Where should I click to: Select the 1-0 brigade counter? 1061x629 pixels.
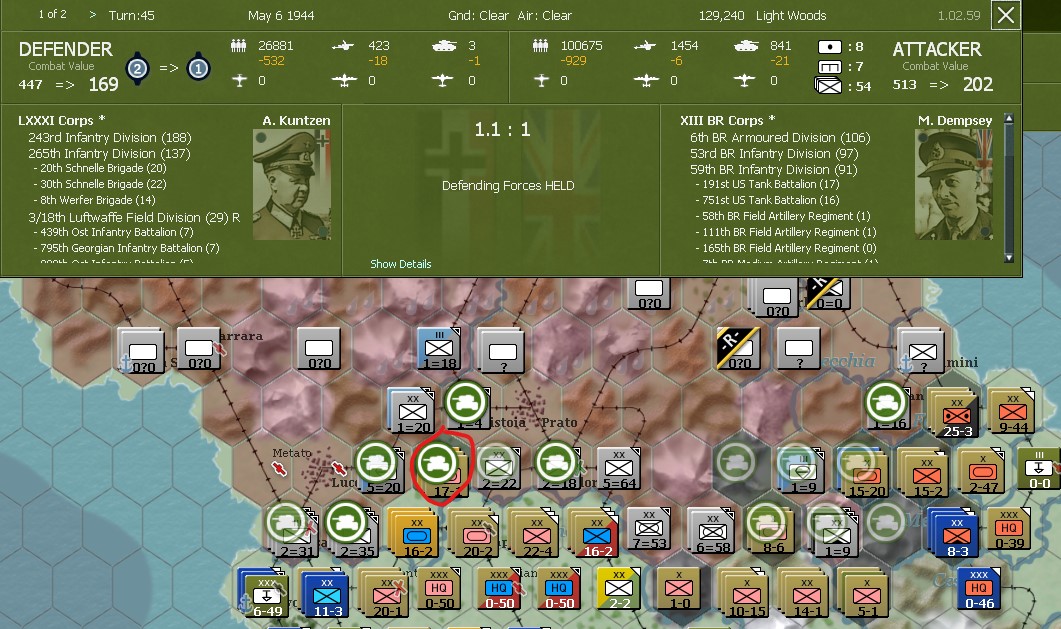[679, 588]
